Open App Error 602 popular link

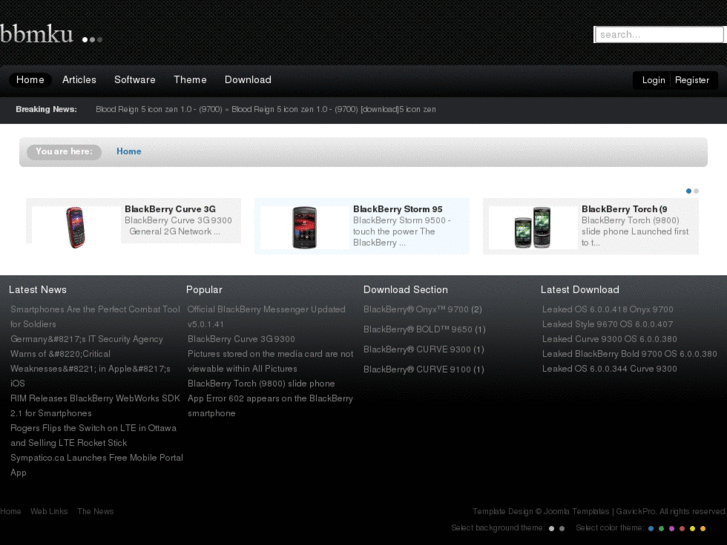tap(270, 406)
